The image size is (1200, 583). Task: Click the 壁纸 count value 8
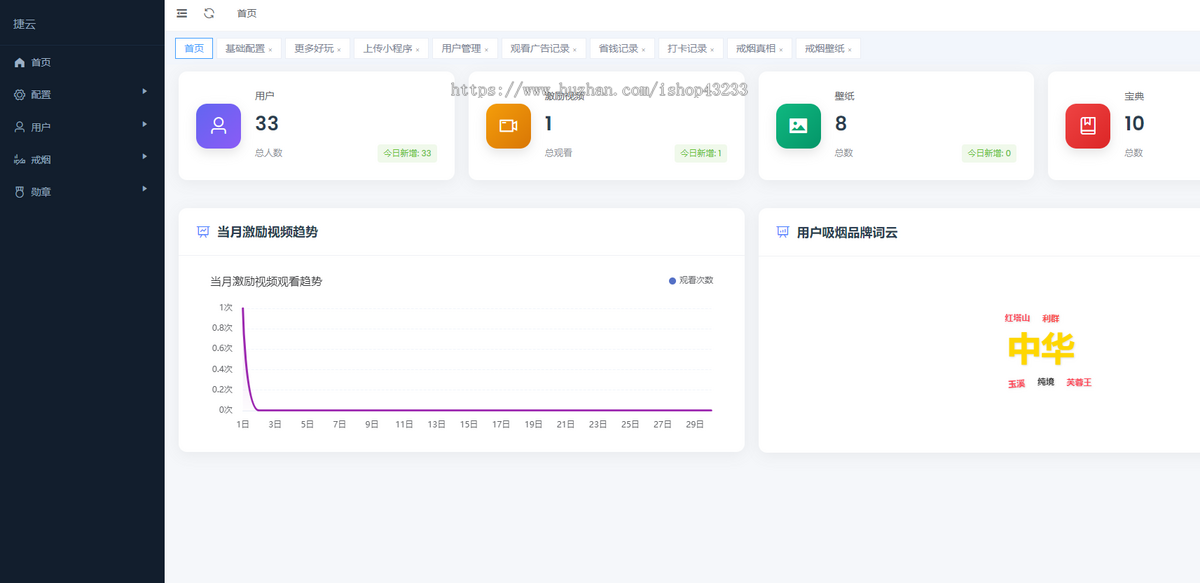pyautogui.click(x=841, y=124)
